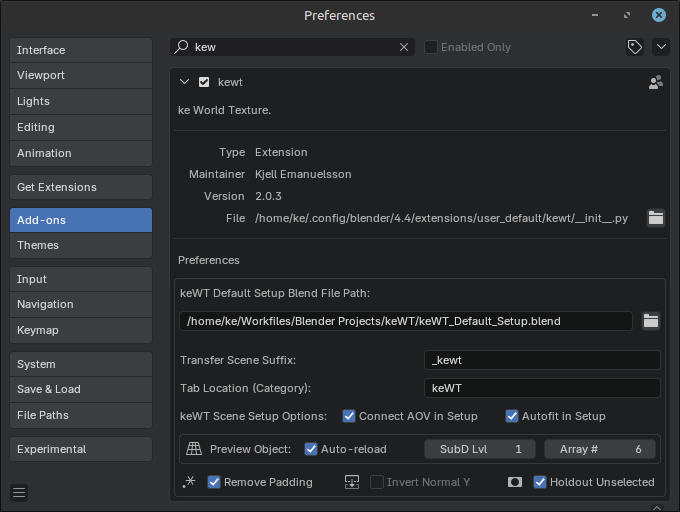
Task: Switch to the Themes section
Action: pos(81,245)
